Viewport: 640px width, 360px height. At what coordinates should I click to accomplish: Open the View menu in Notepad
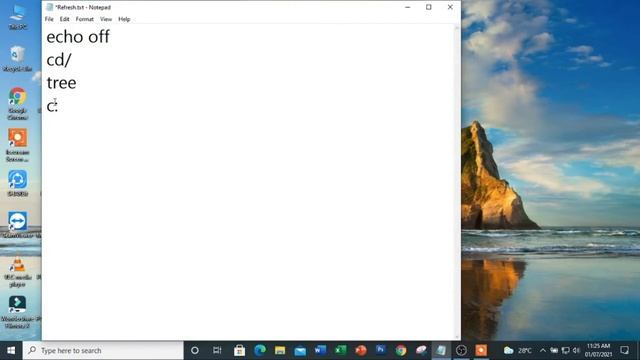[106, 19]
